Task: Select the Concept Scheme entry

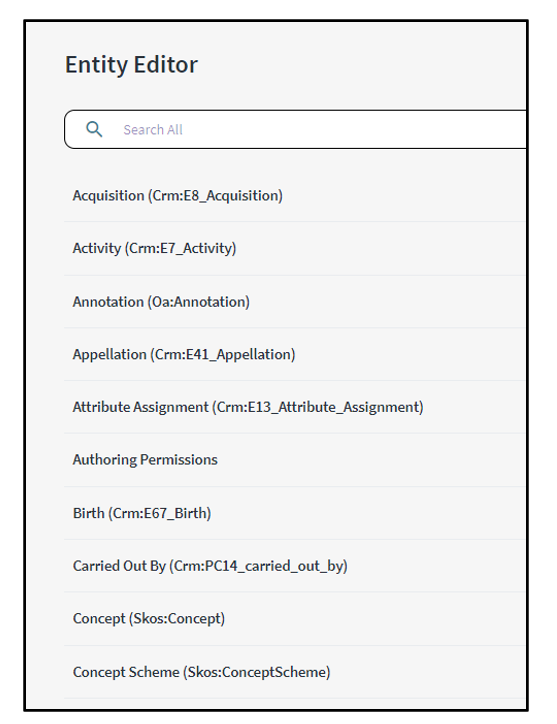Action: click(295, 672)
